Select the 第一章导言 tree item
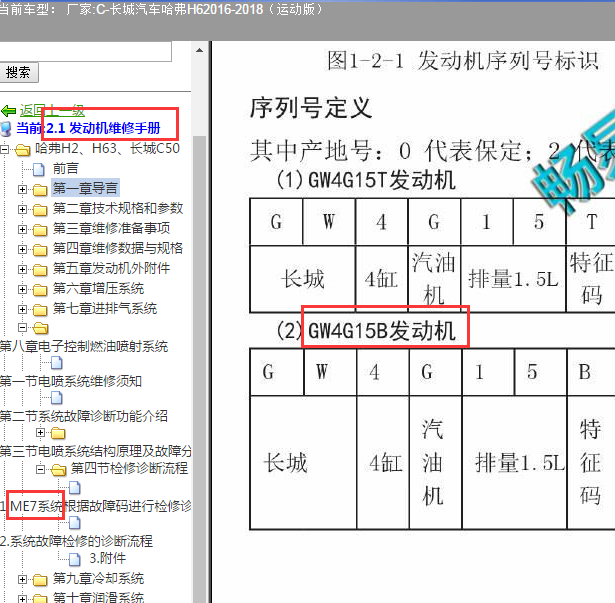Screen dimensions: 615x603 click(85, 188)
